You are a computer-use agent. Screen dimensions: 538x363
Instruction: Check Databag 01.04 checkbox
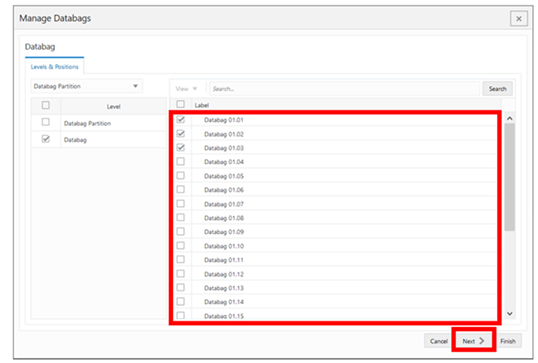[180, 161]
